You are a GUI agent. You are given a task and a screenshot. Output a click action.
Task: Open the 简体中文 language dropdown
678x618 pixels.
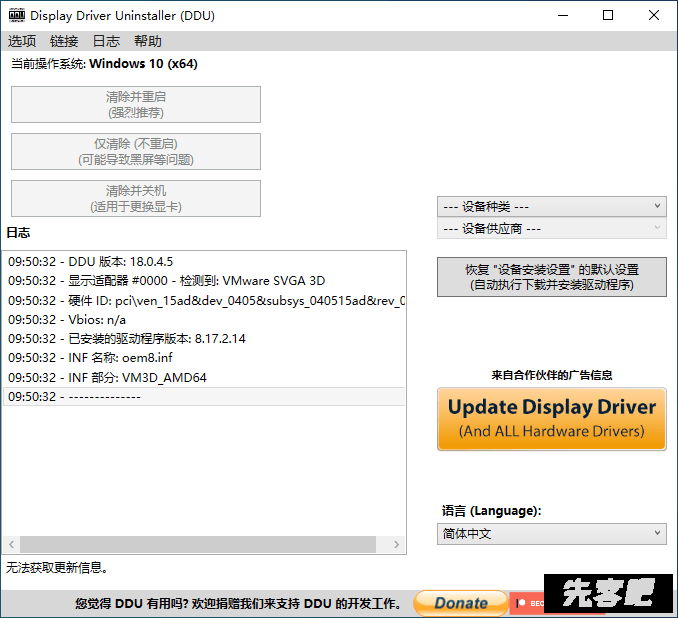click(551, 534)
